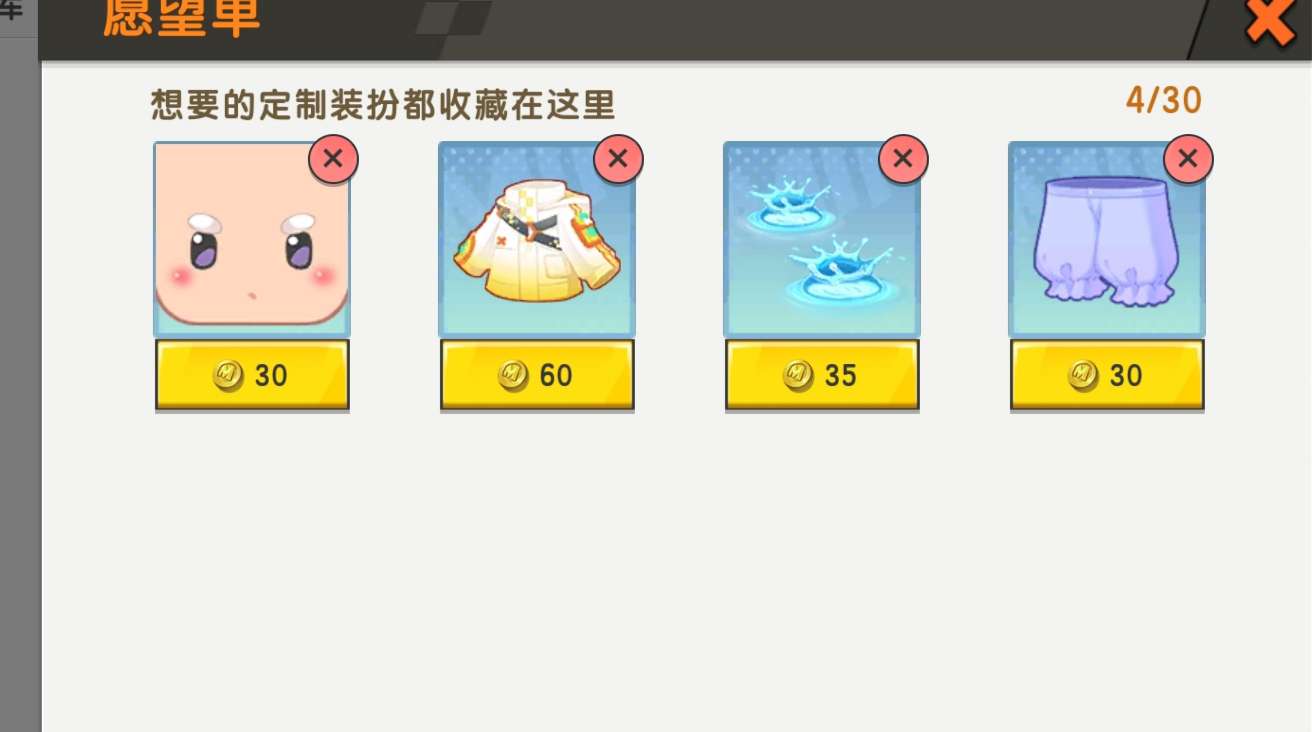Remove the water splash effect item
1312x732 pixels.
point(903,159)
